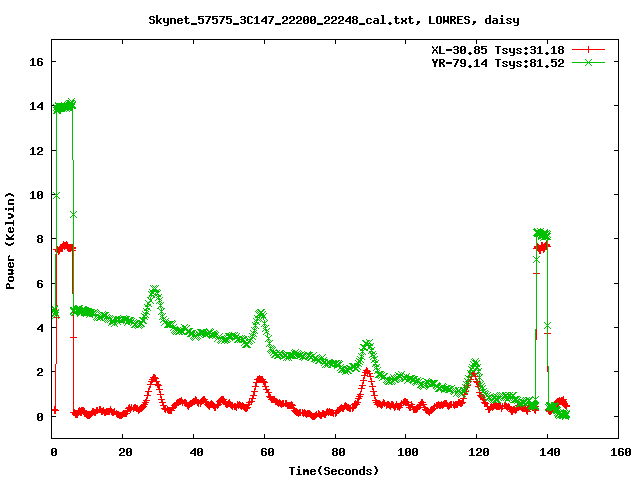Screen dimensions: 640x480
Task: Click y-axis tick label 6
Action: tap(40, 284)
